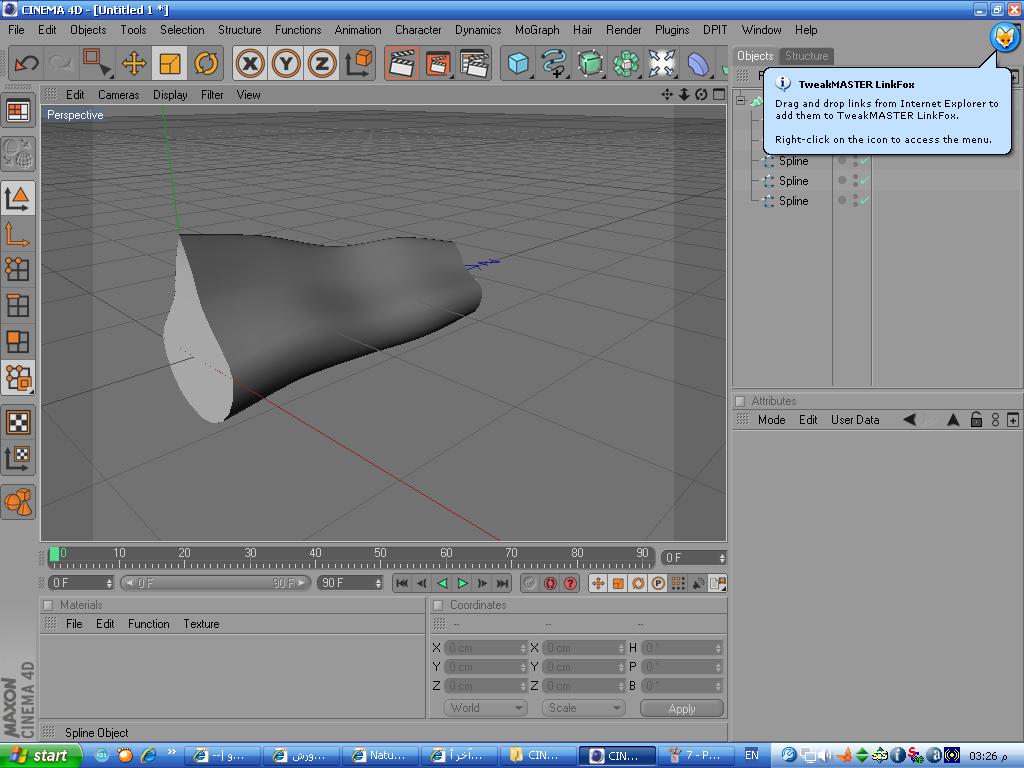Image resolution: width=1024 pixels, height=768 pixels.
Task: Switch to the Objects tab
Action: click(755, 56)
